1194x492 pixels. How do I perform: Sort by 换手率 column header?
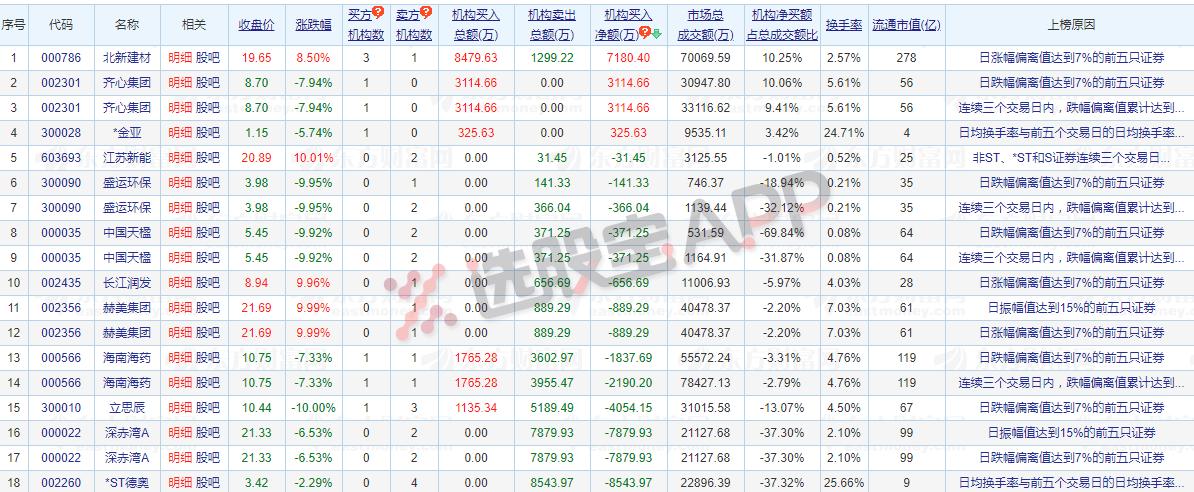844,24
